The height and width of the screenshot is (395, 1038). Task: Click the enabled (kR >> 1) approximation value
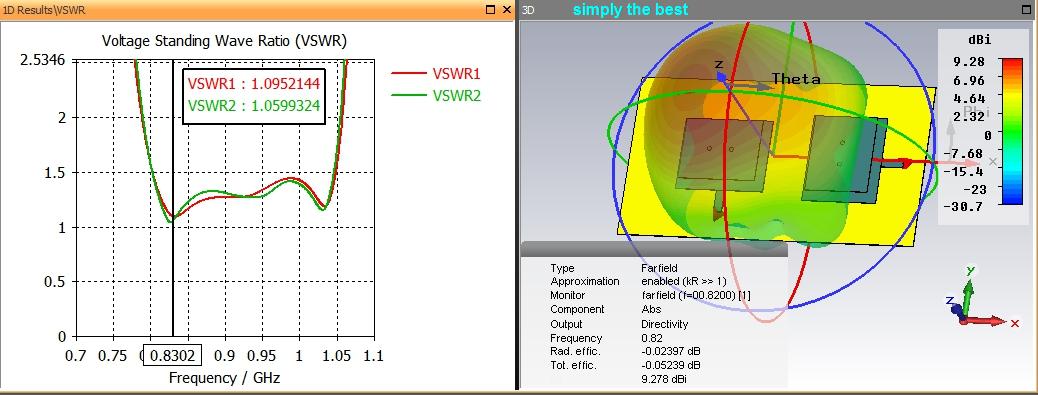[x=684, y=281]
